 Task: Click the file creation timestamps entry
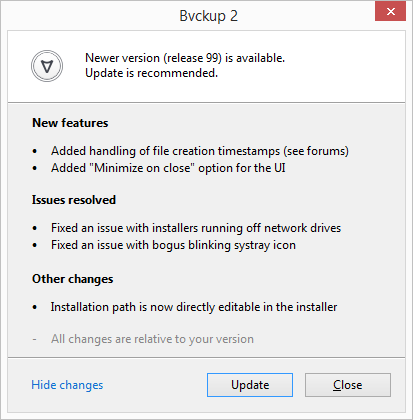(200, 151)
